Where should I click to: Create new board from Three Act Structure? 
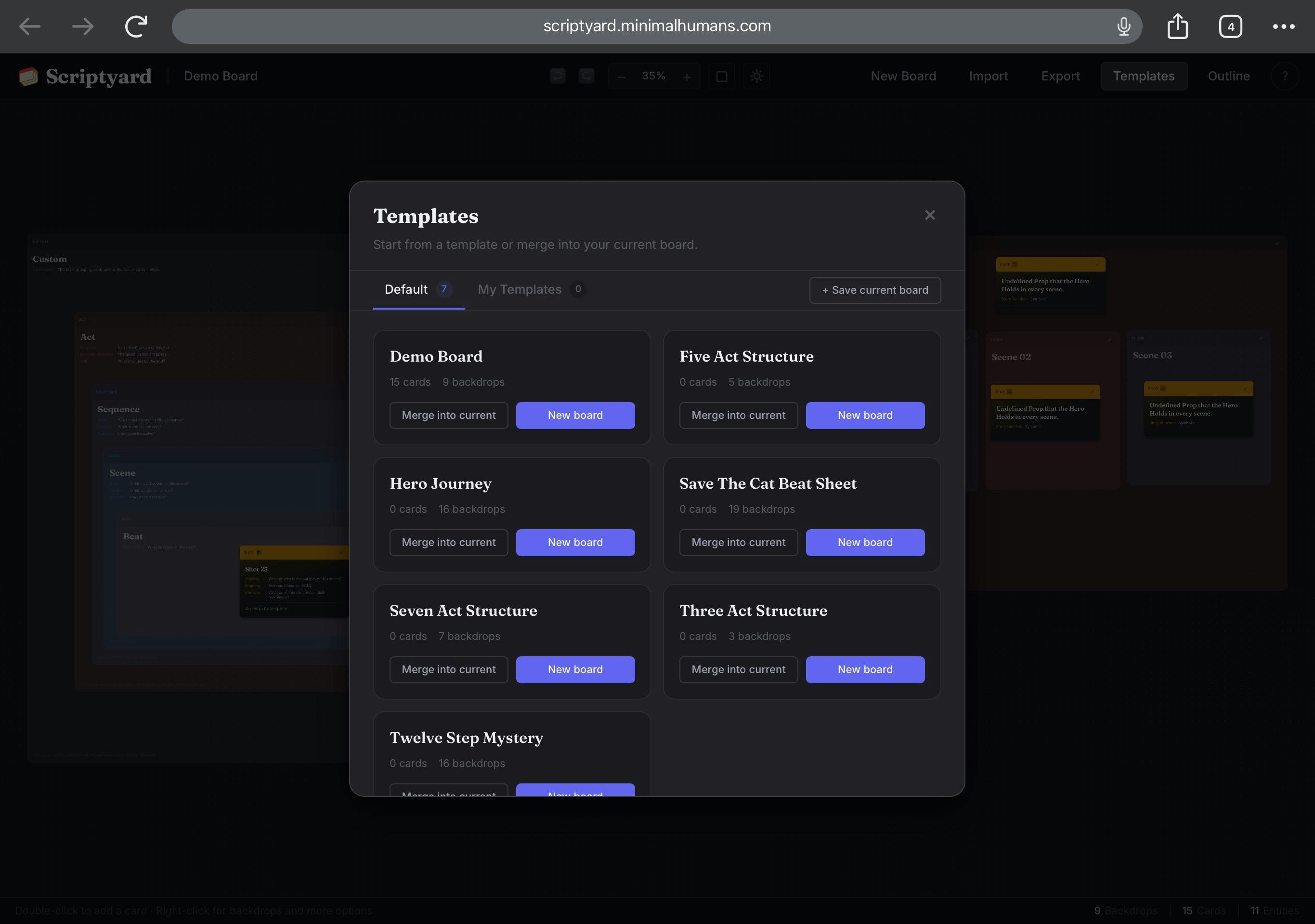click(x=865, y=670)
